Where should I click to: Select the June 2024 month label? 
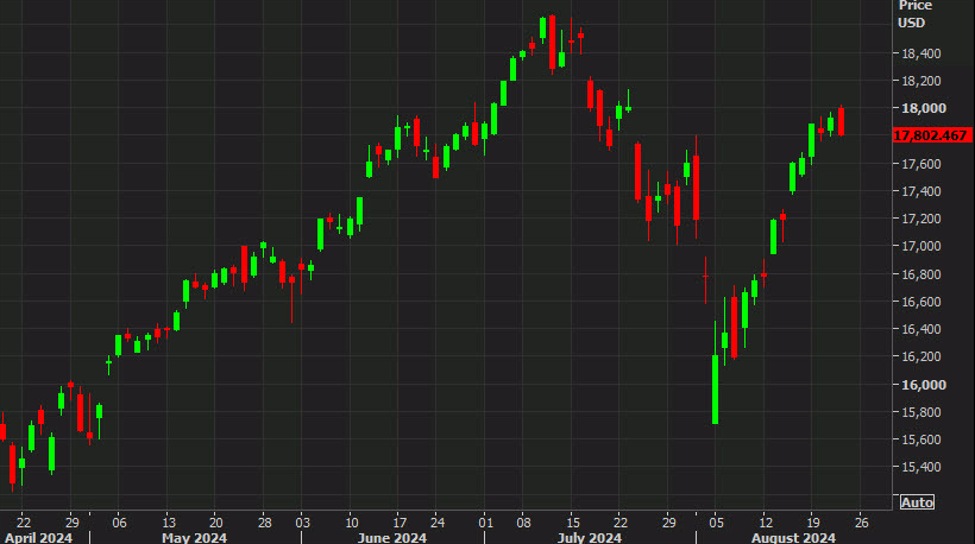[392, 537]
